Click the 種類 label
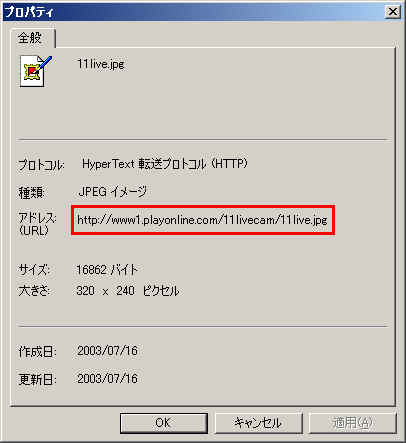Viewport: 406px width, 443px height. tap(31, 193)
